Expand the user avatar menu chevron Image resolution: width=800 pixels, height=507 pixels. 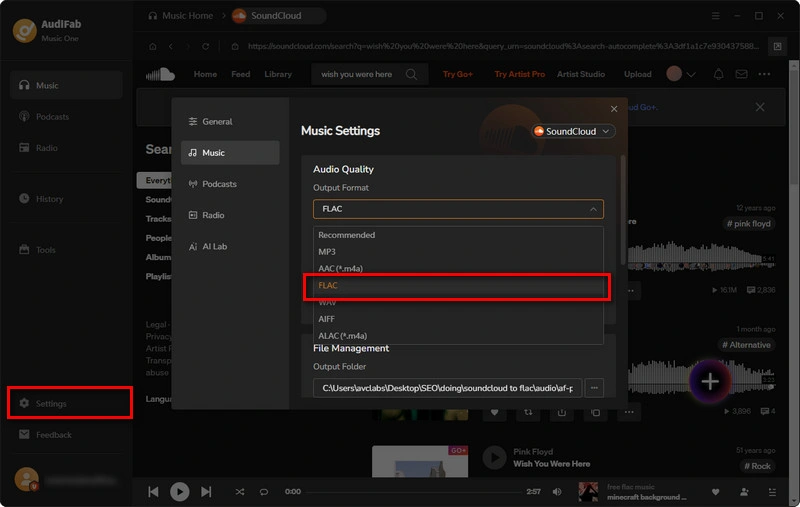[691, 74]
